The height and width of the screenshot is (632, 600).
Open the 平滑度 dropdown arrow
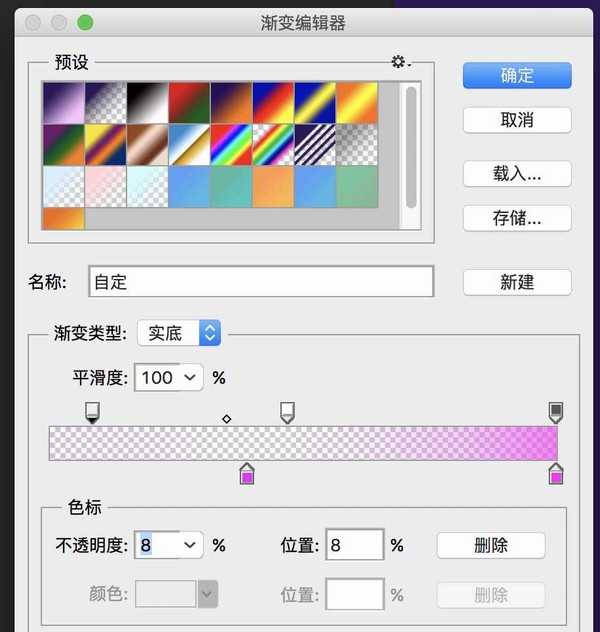190,378
